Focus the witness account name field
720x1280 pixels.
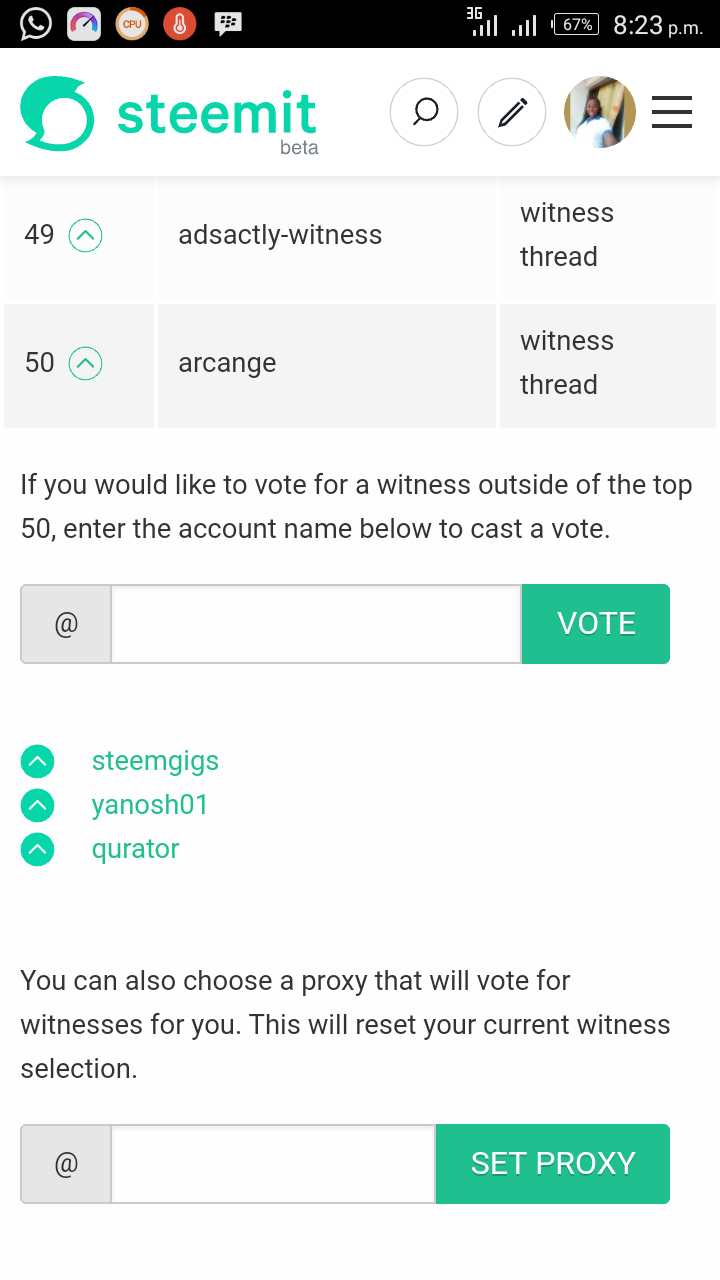click(316, 624)
